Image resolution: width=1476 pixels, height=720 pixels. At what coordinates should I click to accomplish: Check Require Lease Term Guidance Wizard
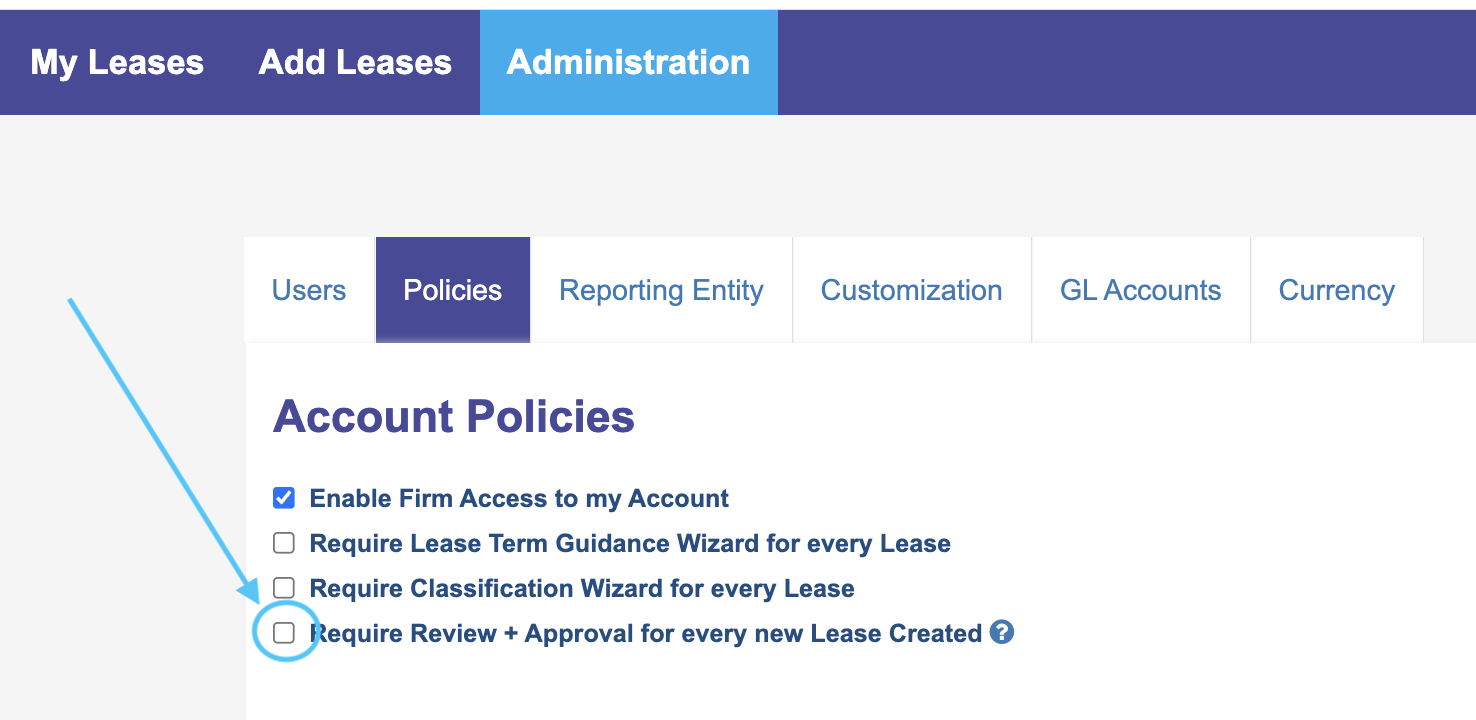tap(284, 543)
